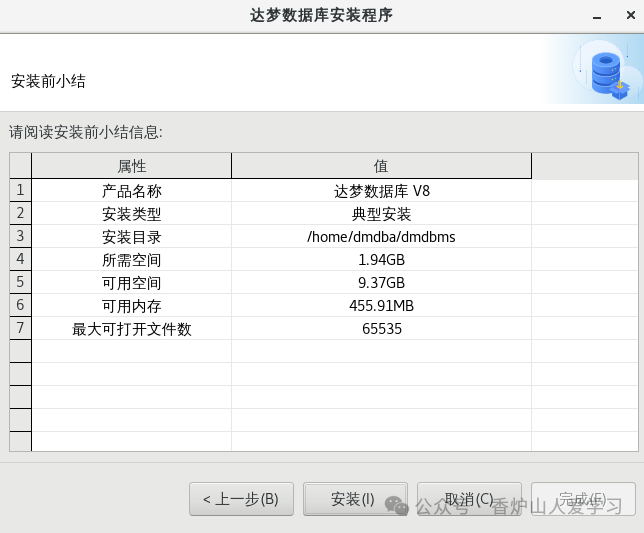Select the 安装目录 attribute cell
This screenshot has width=644, height=533.
point(131,237)
